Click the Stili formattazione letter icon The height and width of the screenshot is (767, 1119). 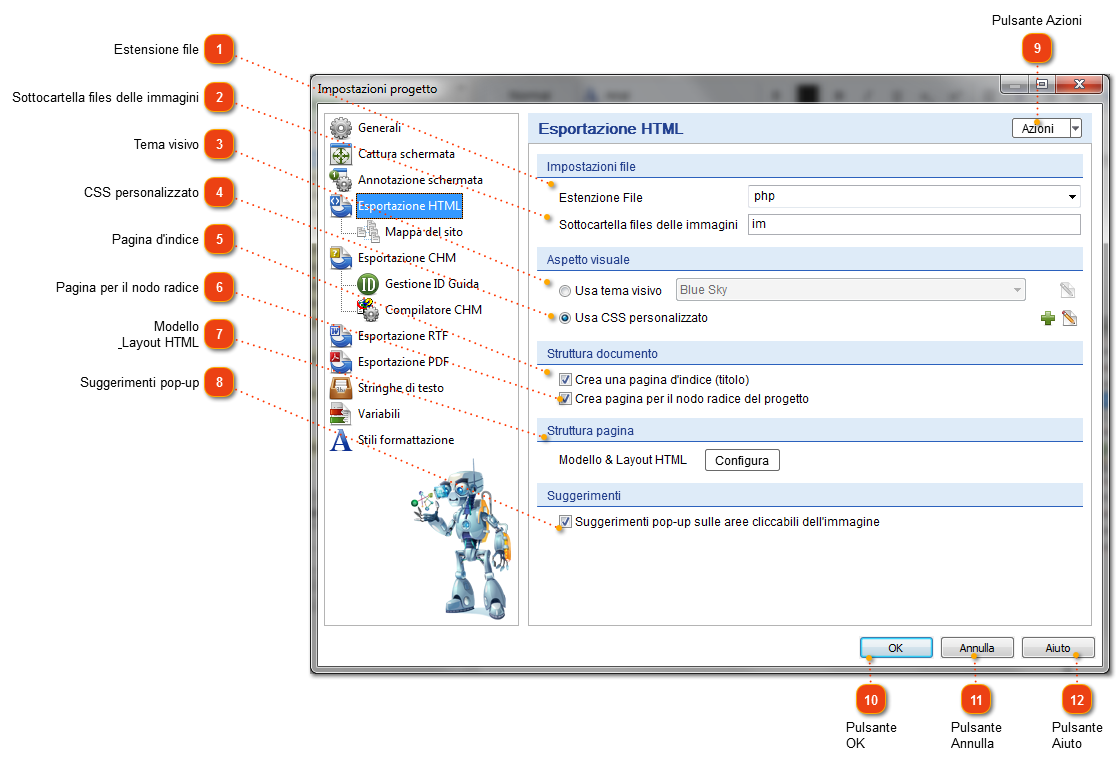(341, 440)
